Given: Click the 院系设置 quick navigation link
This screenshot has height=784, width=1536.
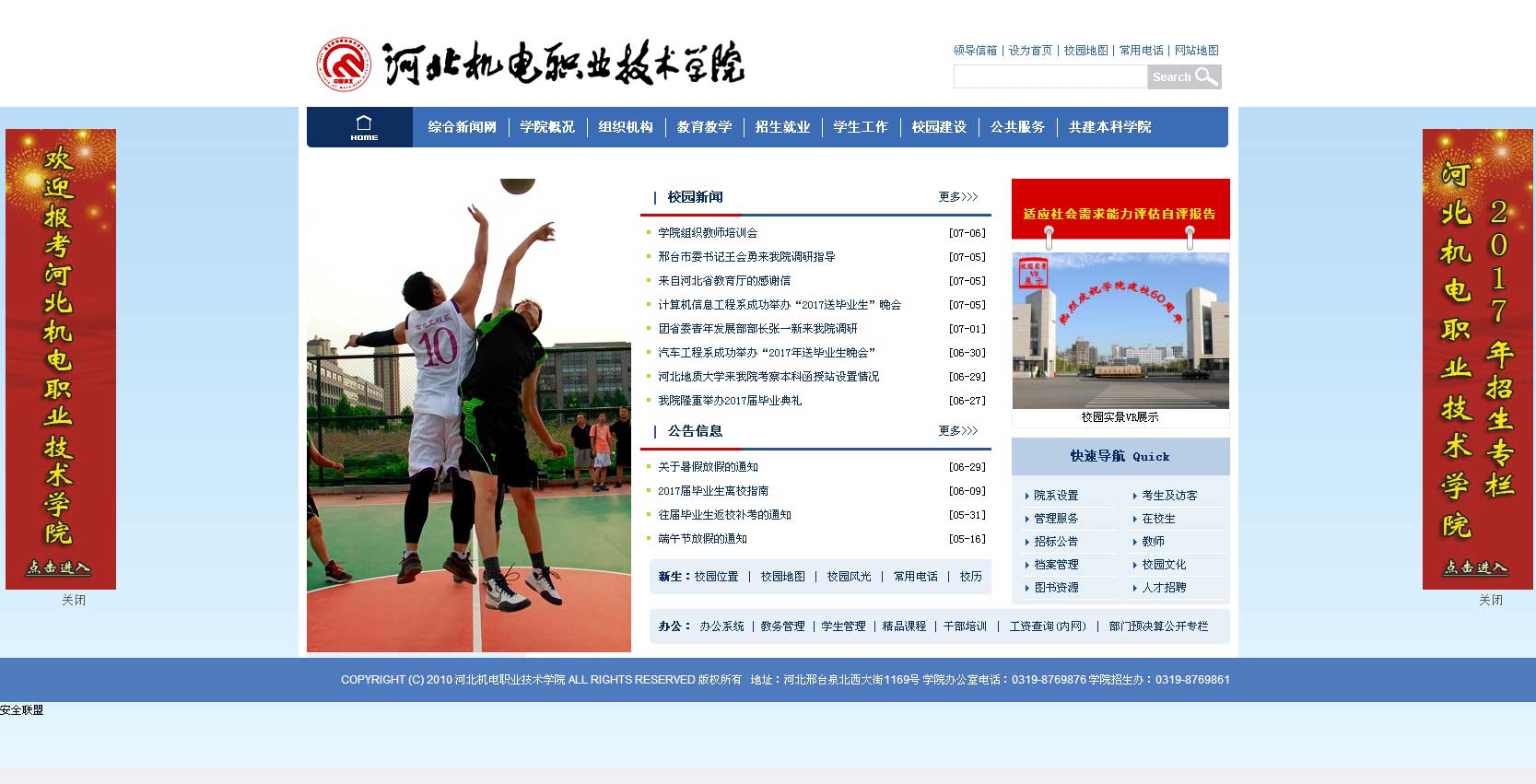Looking at the screenshot, I should (x=1055, y=496).
